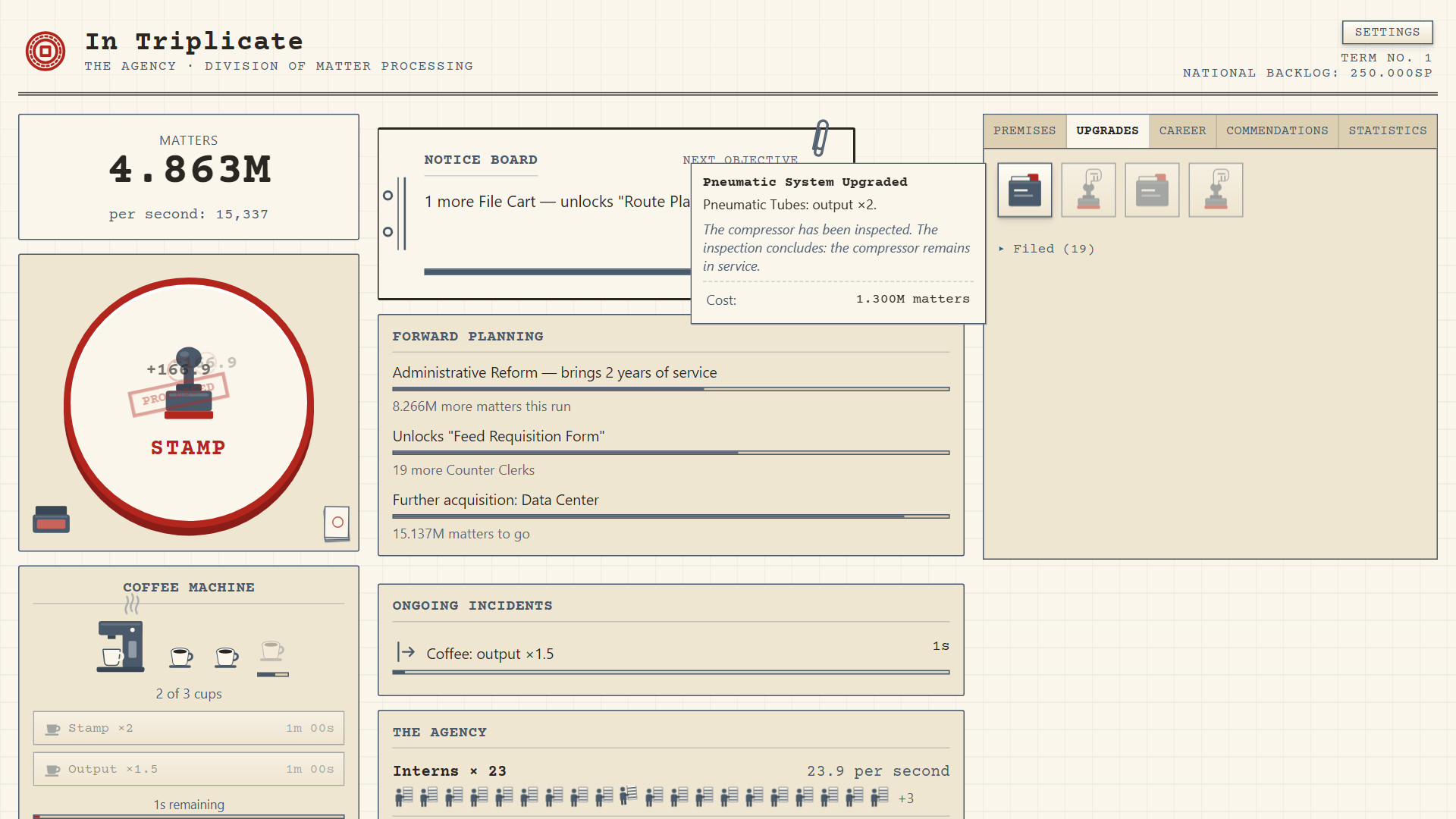This screenshot has height=819, width=1456.
Task: Click the paperclip on the notice board
Action: (821, 138)
